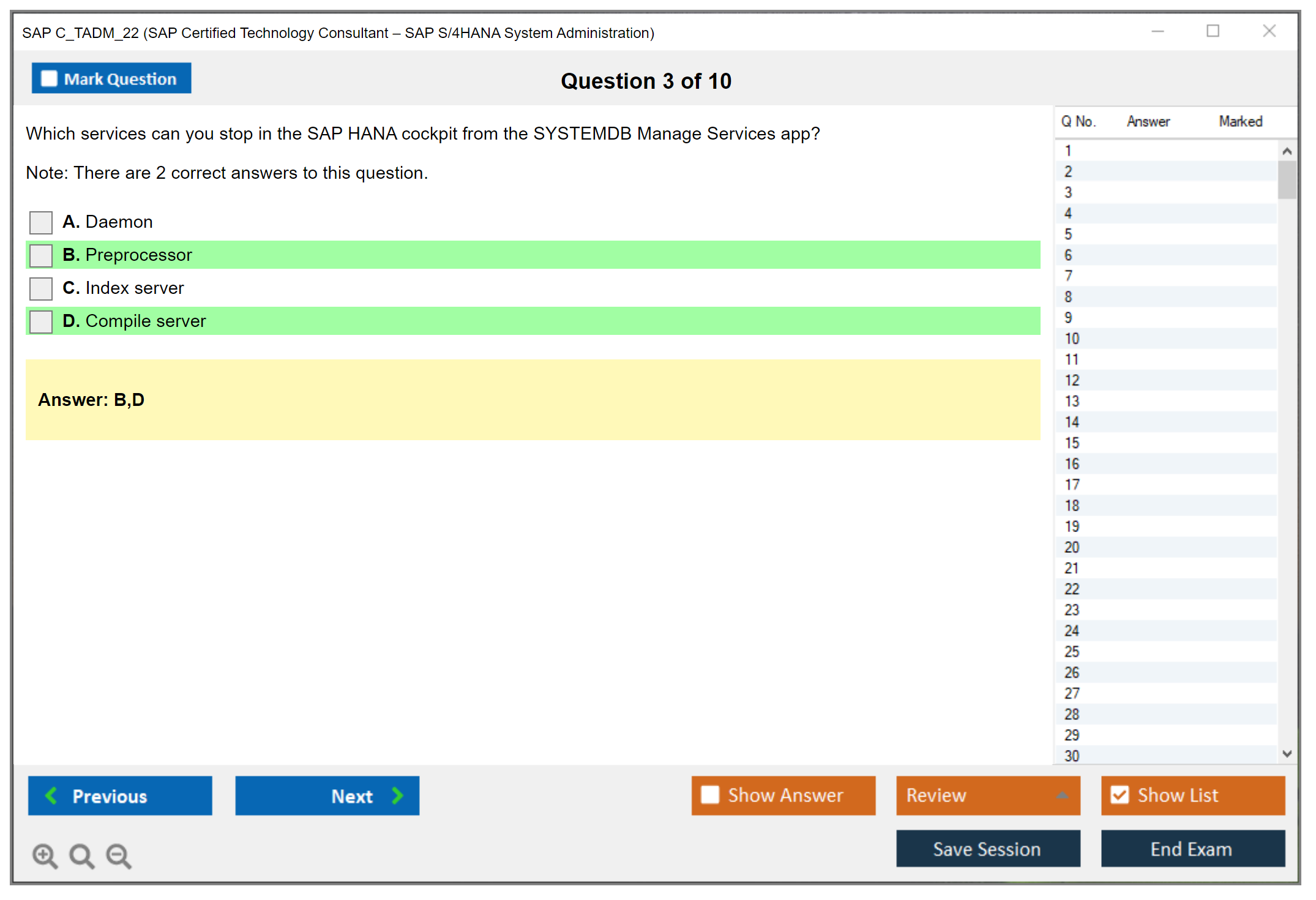The height and width of the screenshot is (900, 1316).
Task: Minimize the exam window
Action: (1157, 31)
